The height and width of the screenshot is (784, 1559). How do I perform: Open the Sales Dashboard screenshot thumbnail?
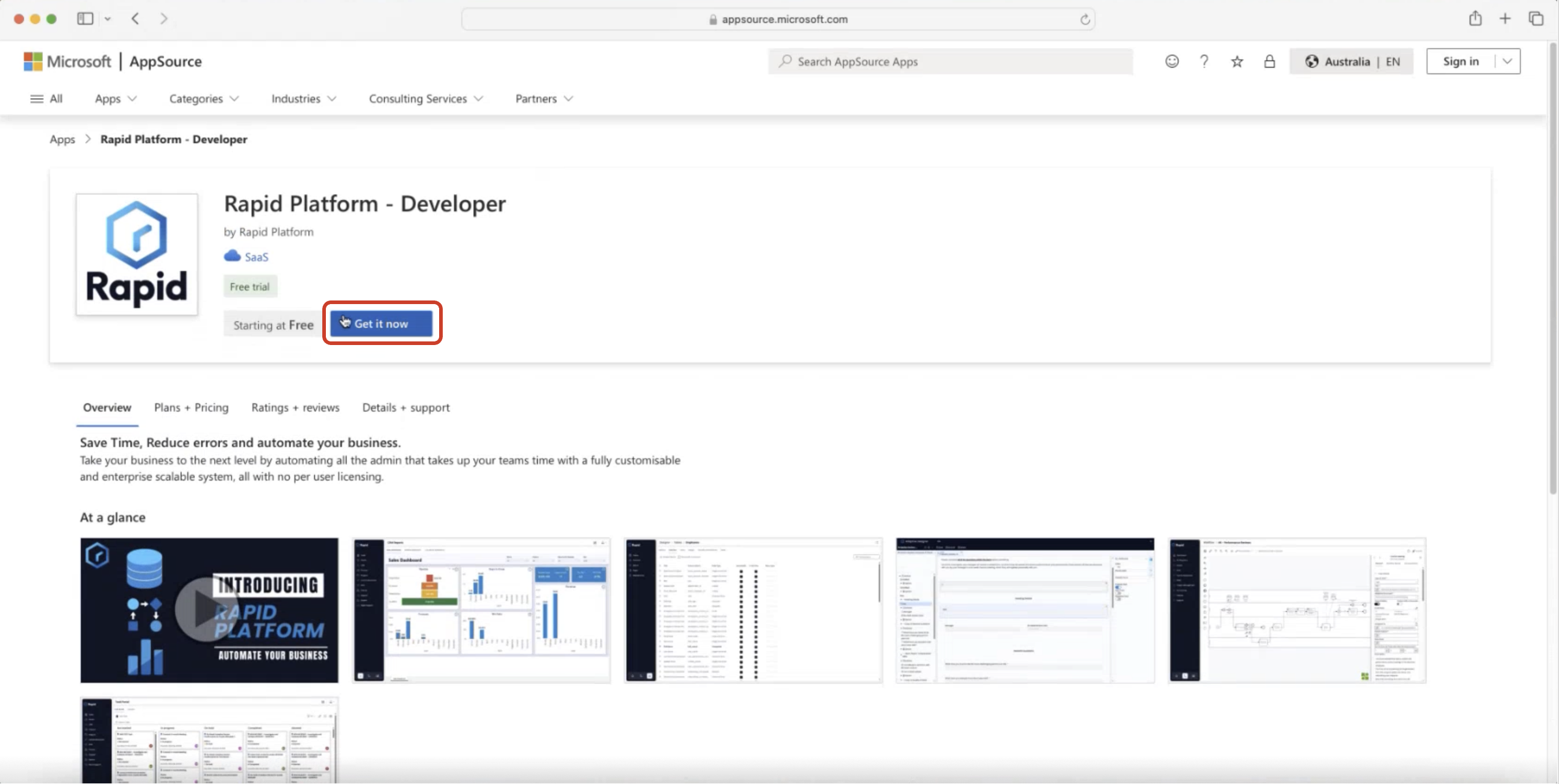(x=481, y=611)
